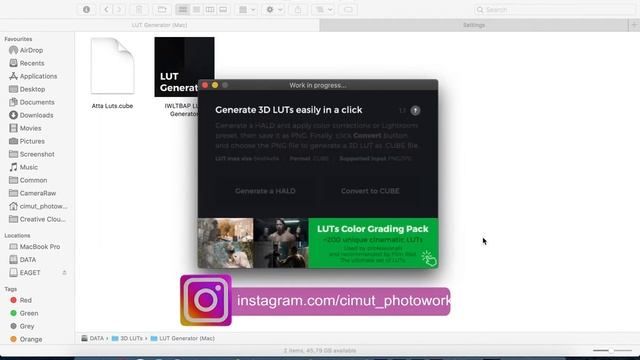This screenshot has height=360, width=640.
Task: Click 3D LUTs in the path bar
Action: pos(127,338)
